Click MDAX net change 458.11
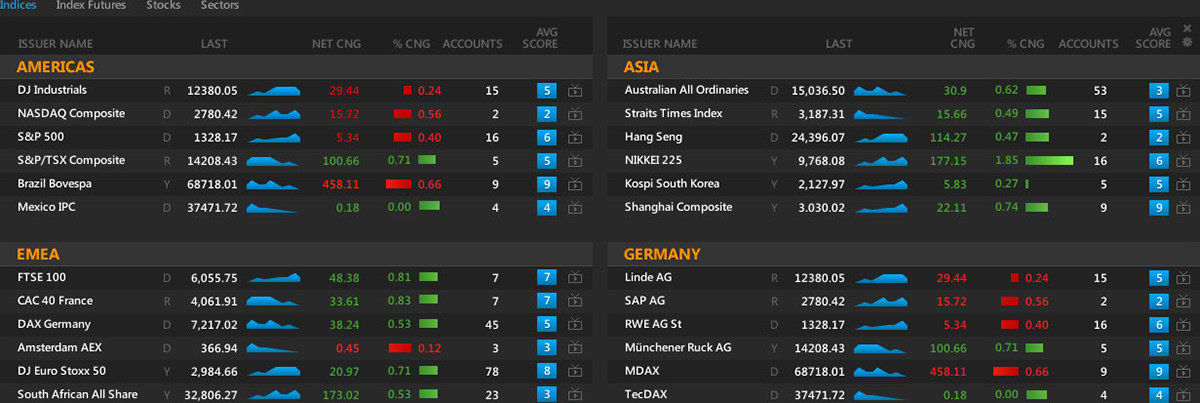The image size is (1200, 403). pyautogui.click(x=946, y=371)
